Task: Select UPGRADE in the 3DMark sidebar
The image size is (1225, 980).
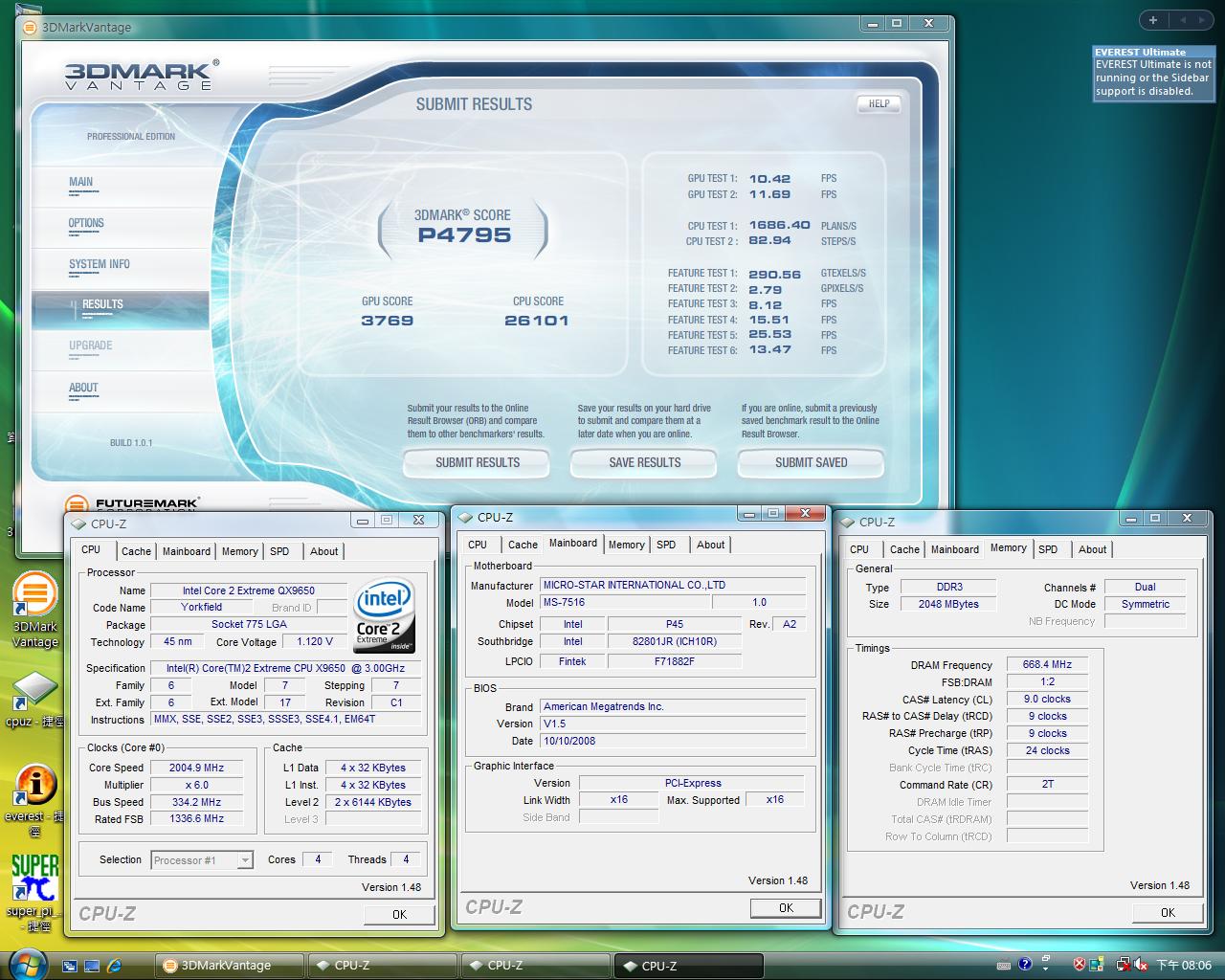Action: pos(91,345)
